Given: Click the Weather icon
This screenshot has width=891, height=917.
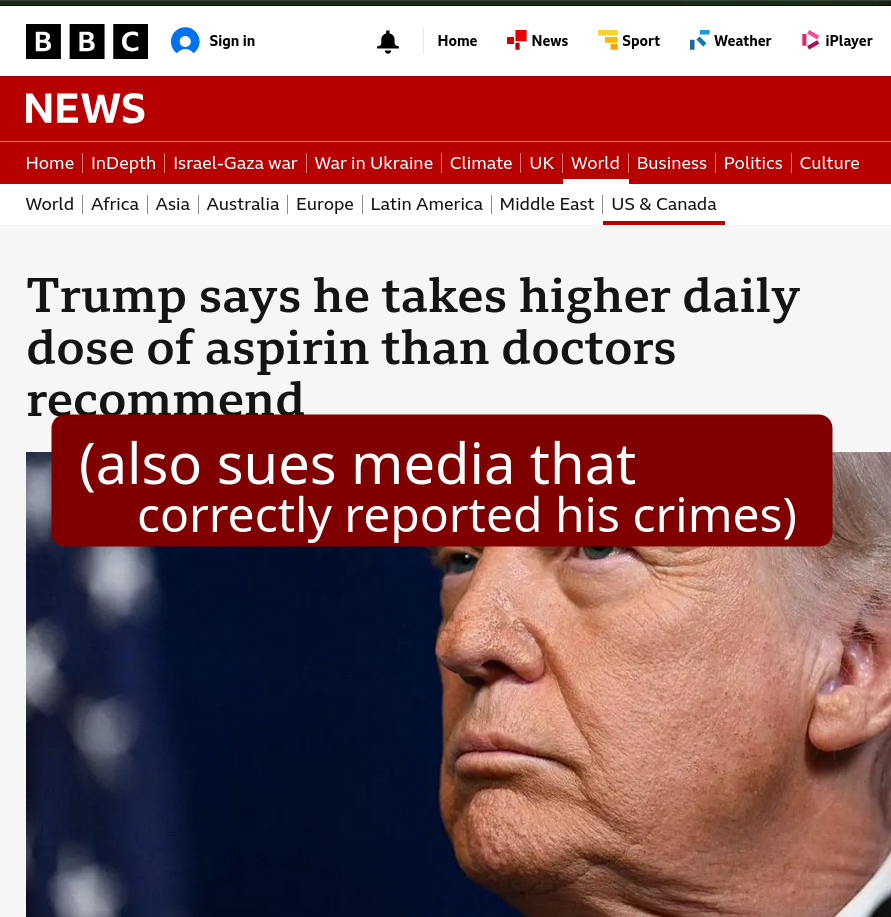Looking at the screenshot, I should (x=699, y=39).
